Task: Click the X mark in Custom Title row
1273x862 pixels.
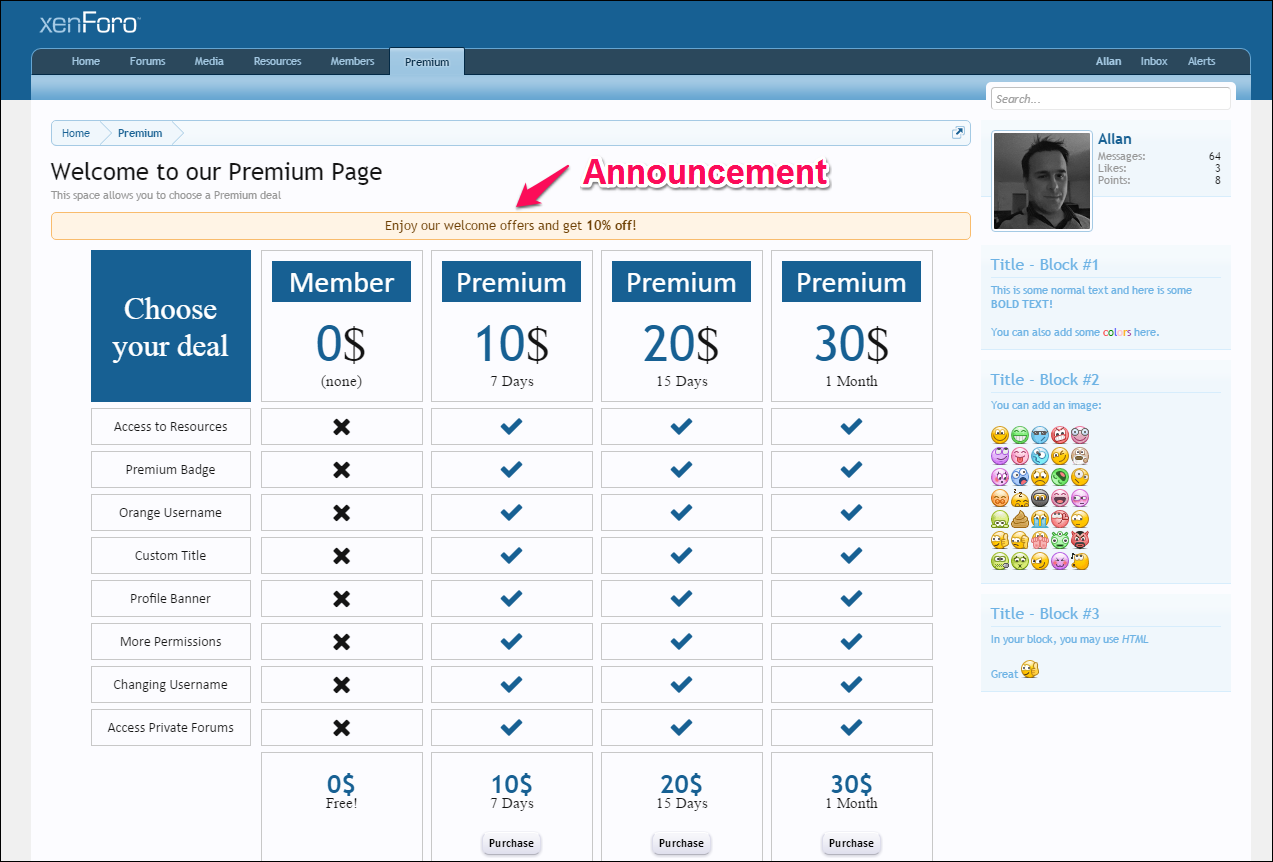Action: click(x=341, y=556)
